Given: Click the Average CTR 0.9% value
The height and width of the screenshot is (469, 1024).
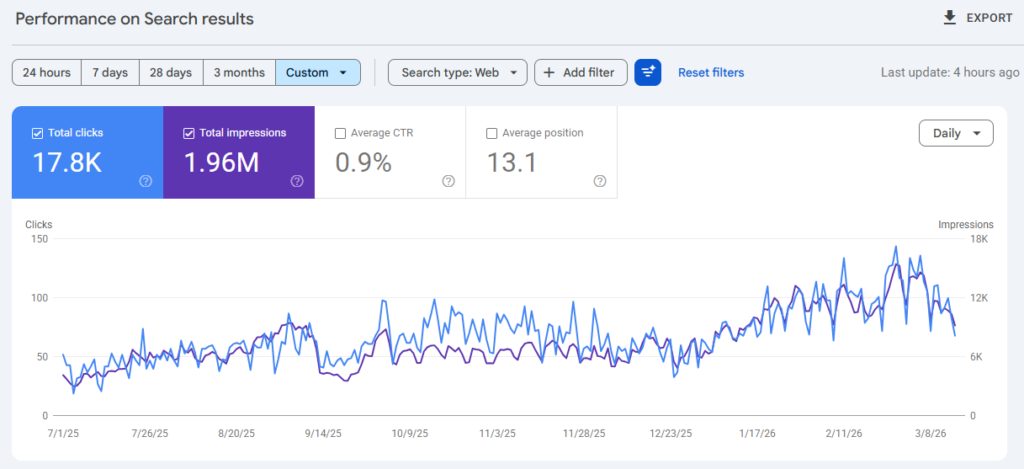Looking at the screenshot, I should click(364, 162).
